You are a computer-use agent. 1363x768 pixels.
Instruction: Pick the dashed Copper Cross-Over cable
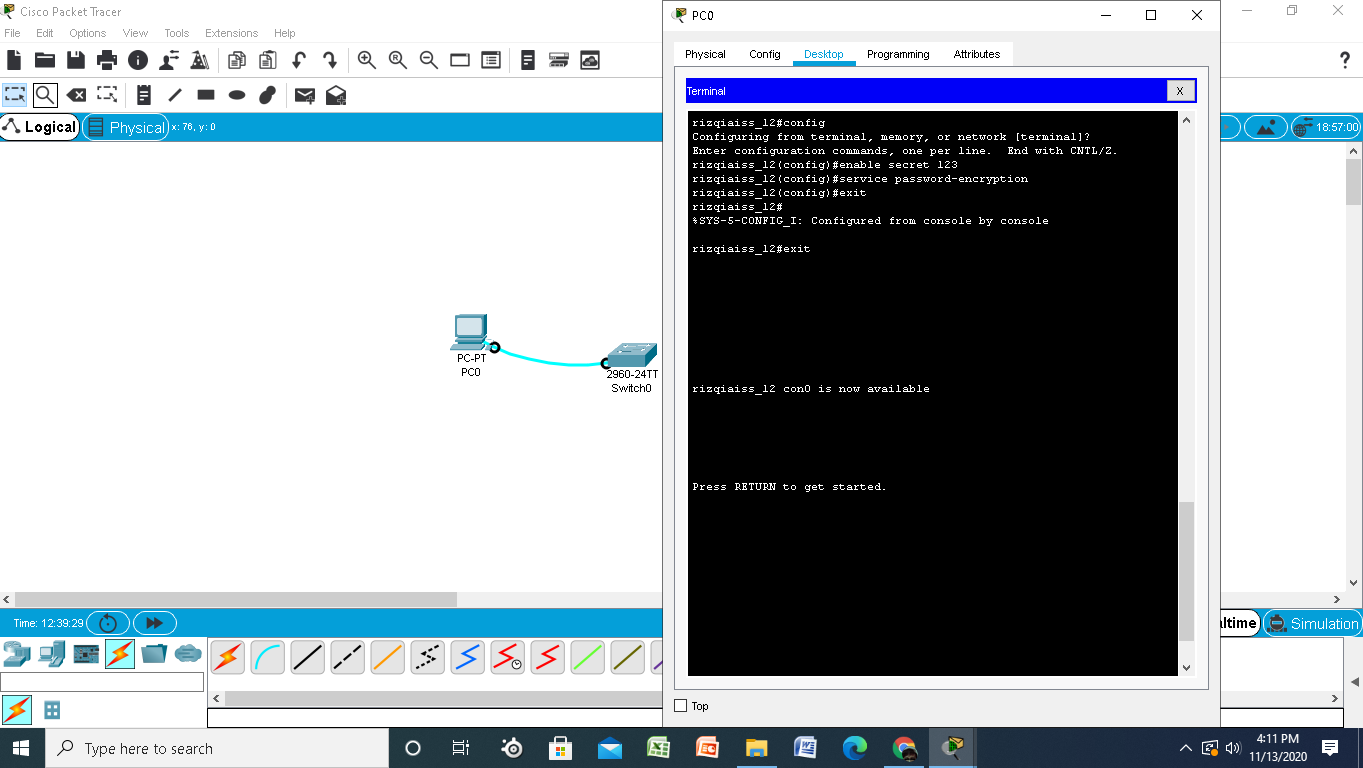click(x=348, y=657)
